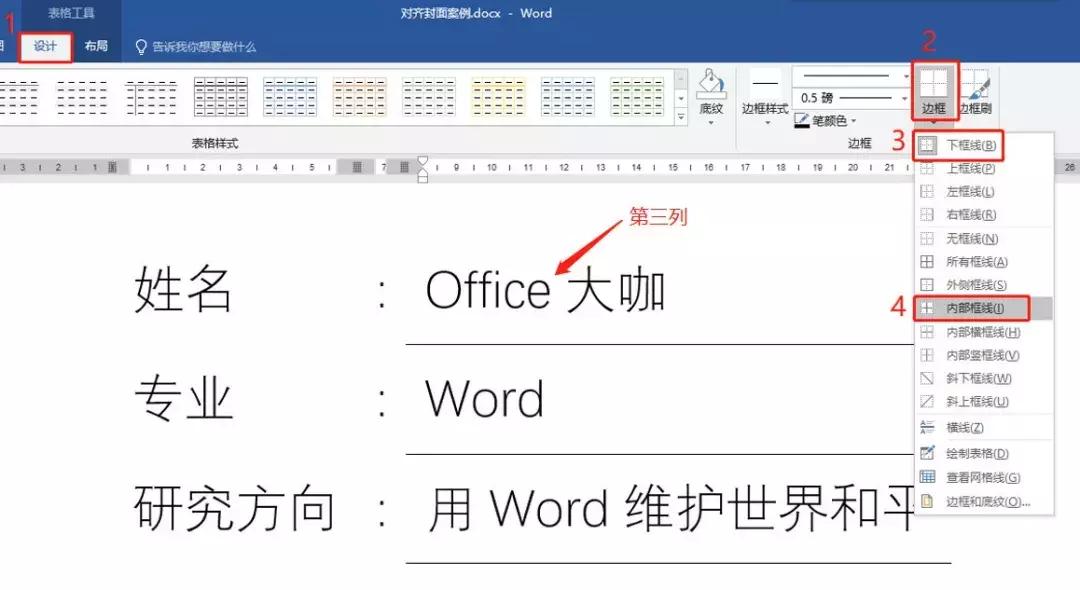Click the 告诉我你想要做什么 search box
The width and height of the screenshot is (1080, 590).
click(195, 47)
